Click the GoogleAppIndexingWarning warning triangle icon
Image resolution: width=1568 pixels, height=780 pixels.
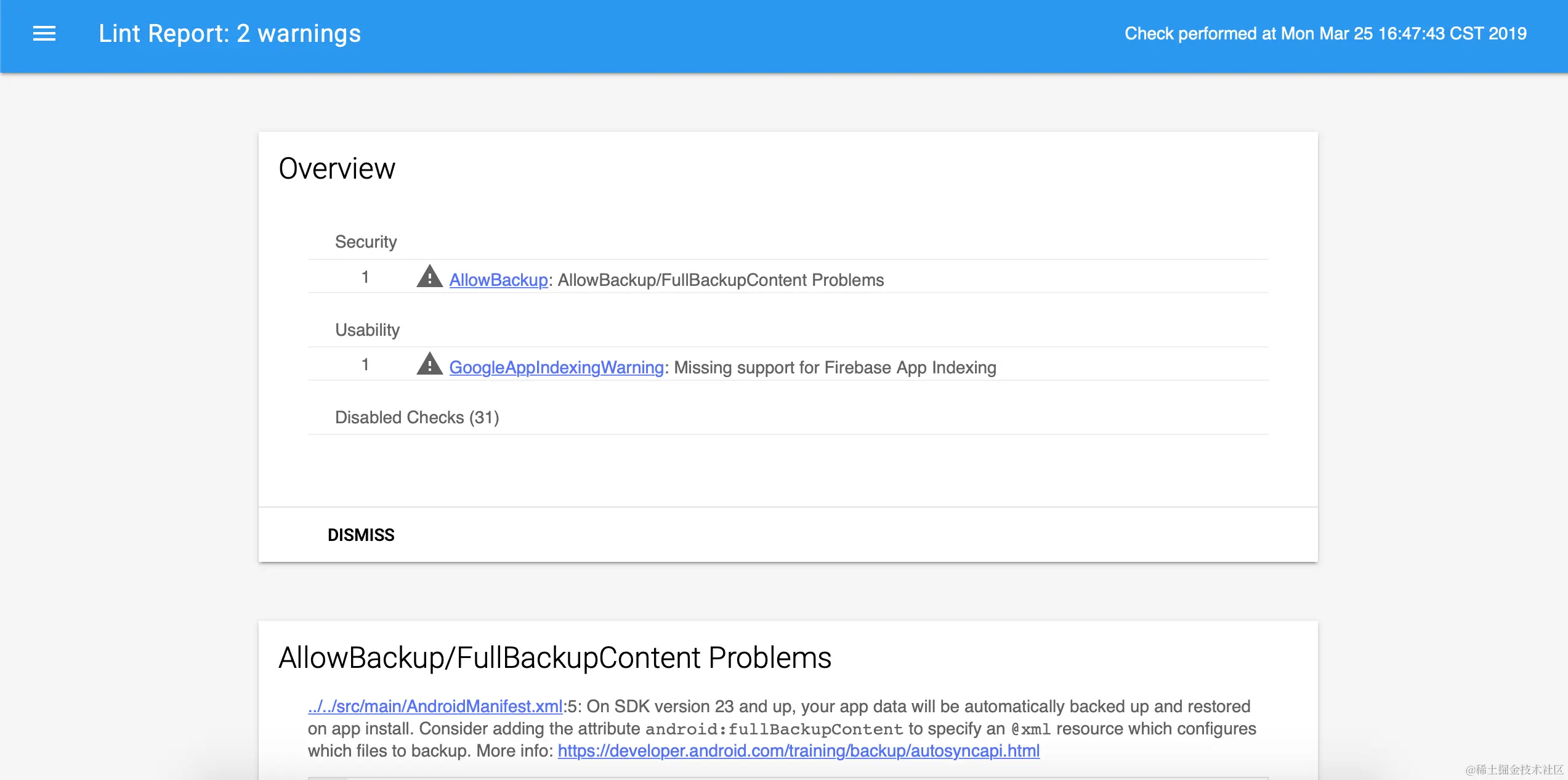click(429, 364)
